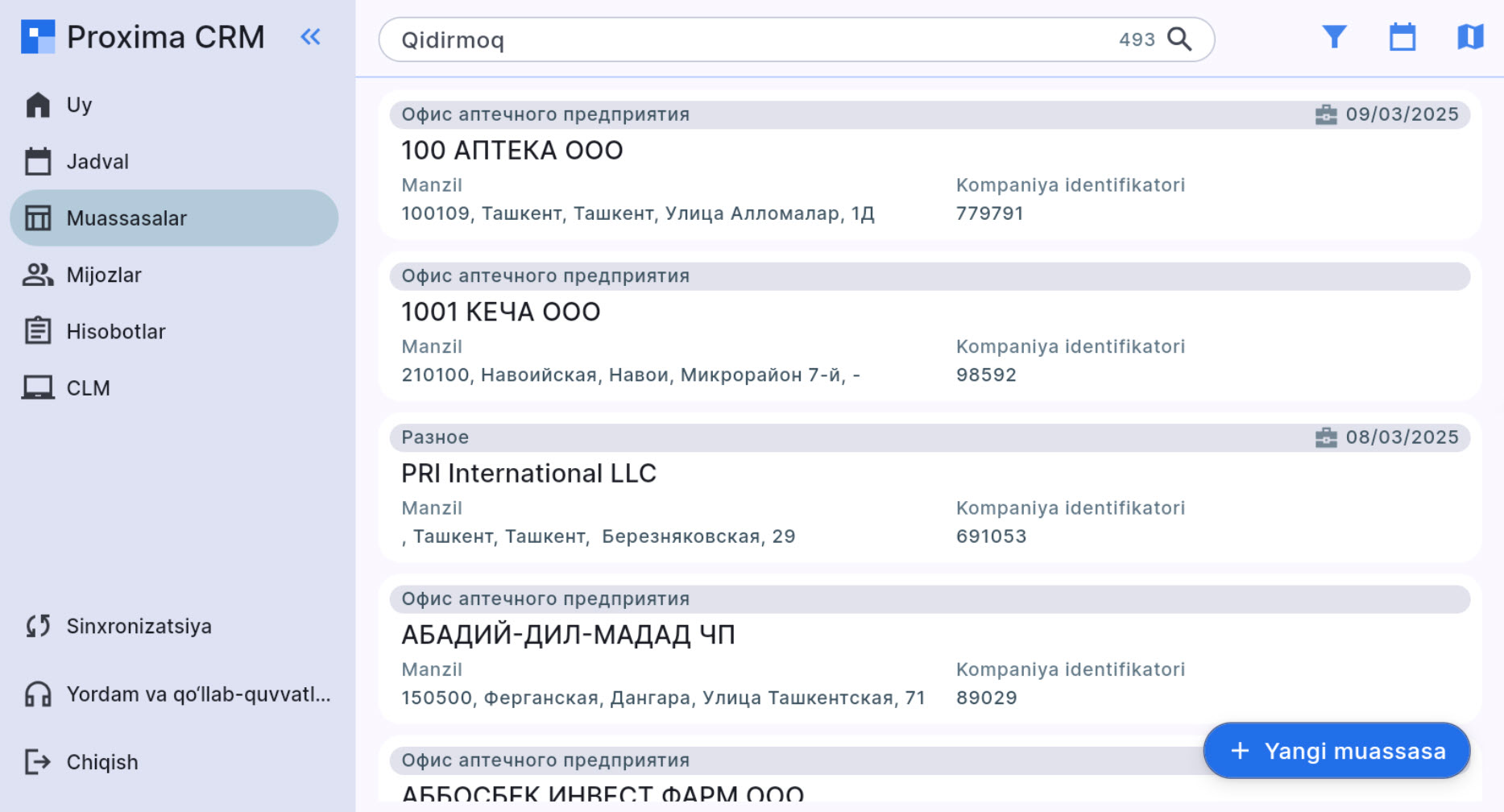This screenshot has width=1504, height=812.
Task: Switch to the map view icon
Action: click(x=1469, y=37)
